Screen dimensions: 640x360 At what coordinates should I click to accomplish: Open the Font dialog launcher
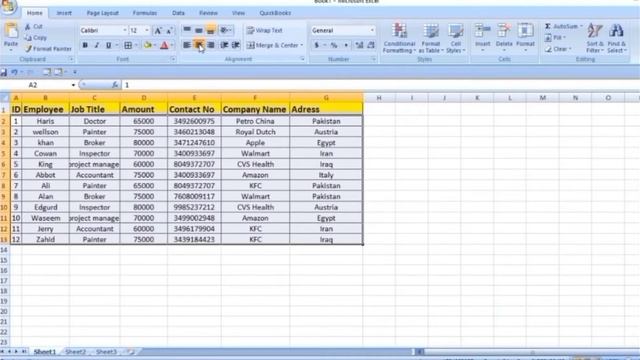(173, 60)
